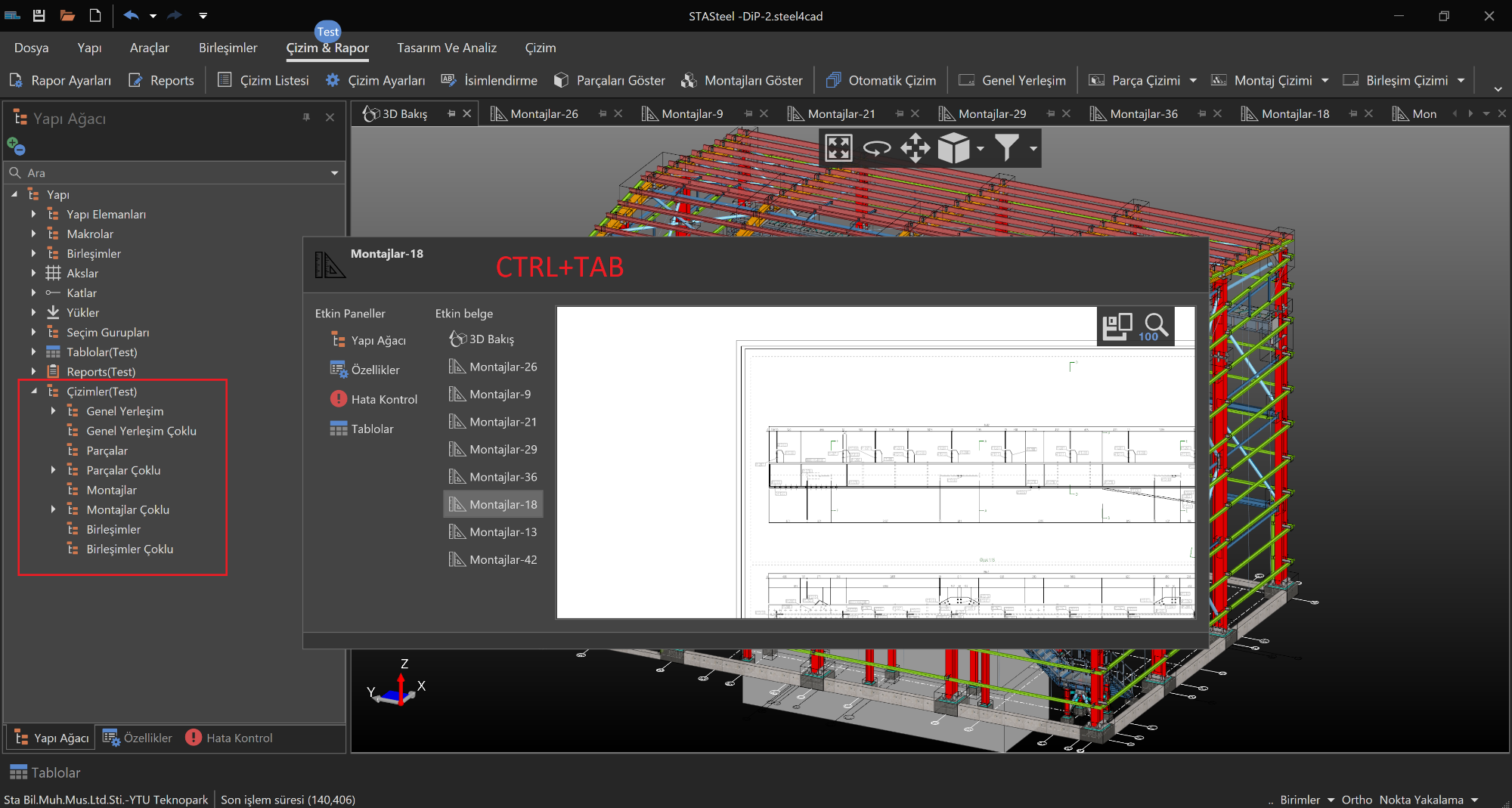Image resolution: width=1512 pixels, height=808 pixels.
Task: Click the zoom 100 magnifier in preview
Action: pyautogui.click(x=1154, y=327)
